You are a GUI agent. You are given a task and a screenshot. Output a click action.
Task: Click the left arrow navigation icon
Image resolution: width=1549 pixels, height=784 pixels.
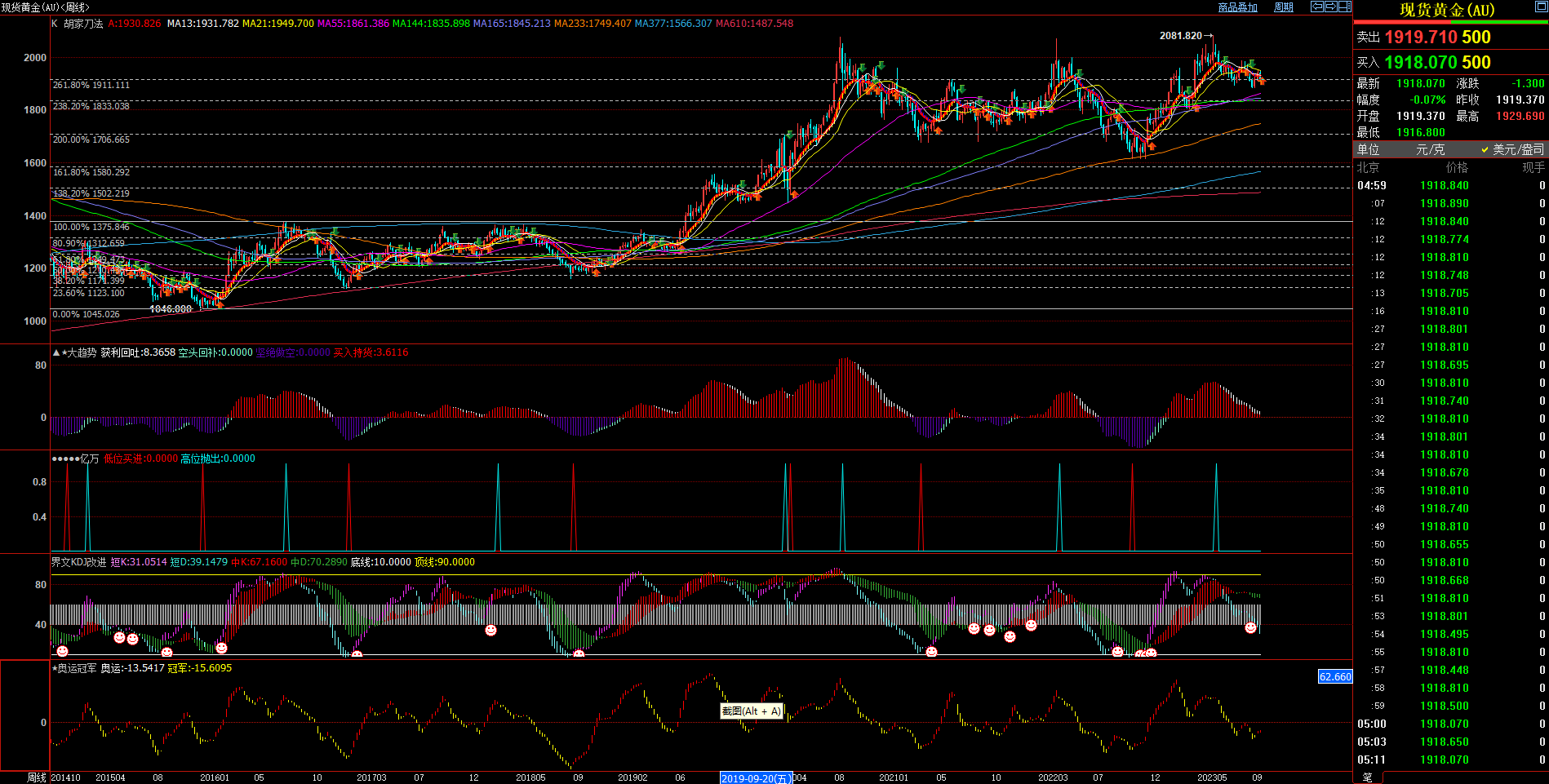click(1316, 7)
